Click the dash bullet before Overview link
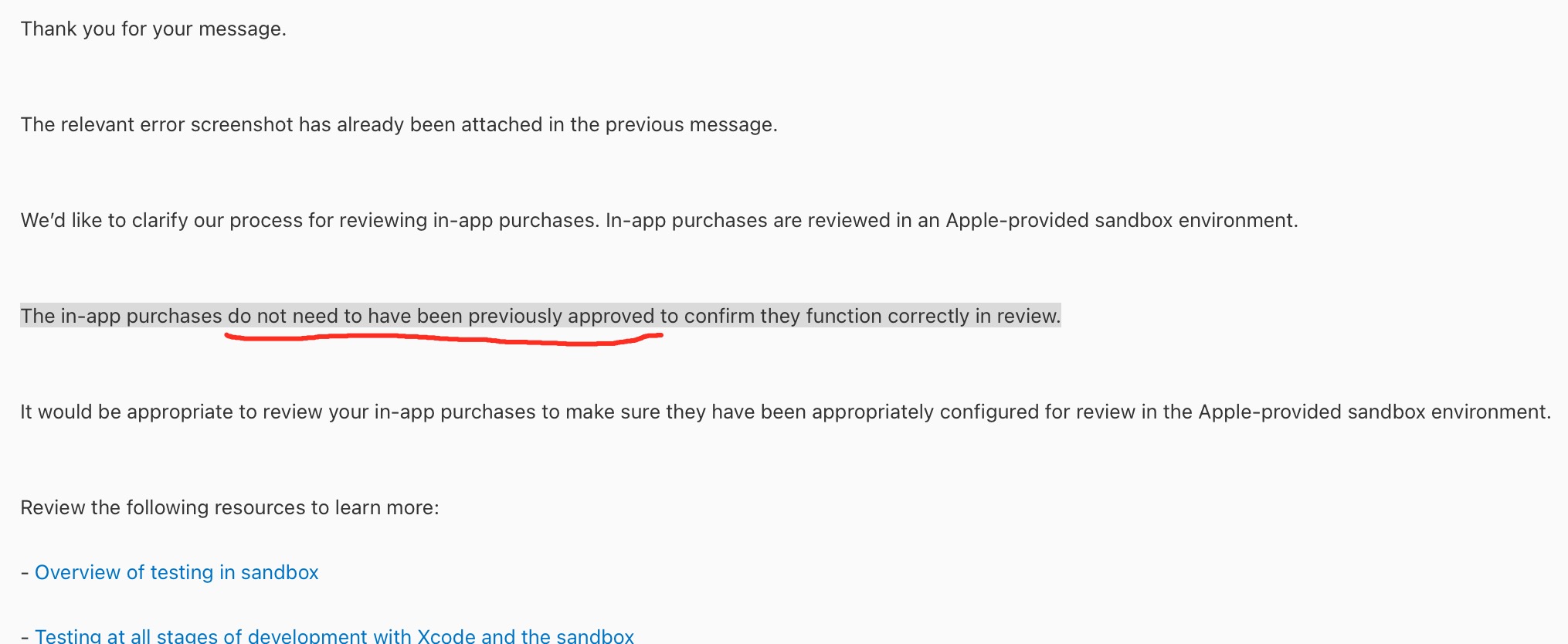This screenshot has width=1568, height=644. point(25,573)
